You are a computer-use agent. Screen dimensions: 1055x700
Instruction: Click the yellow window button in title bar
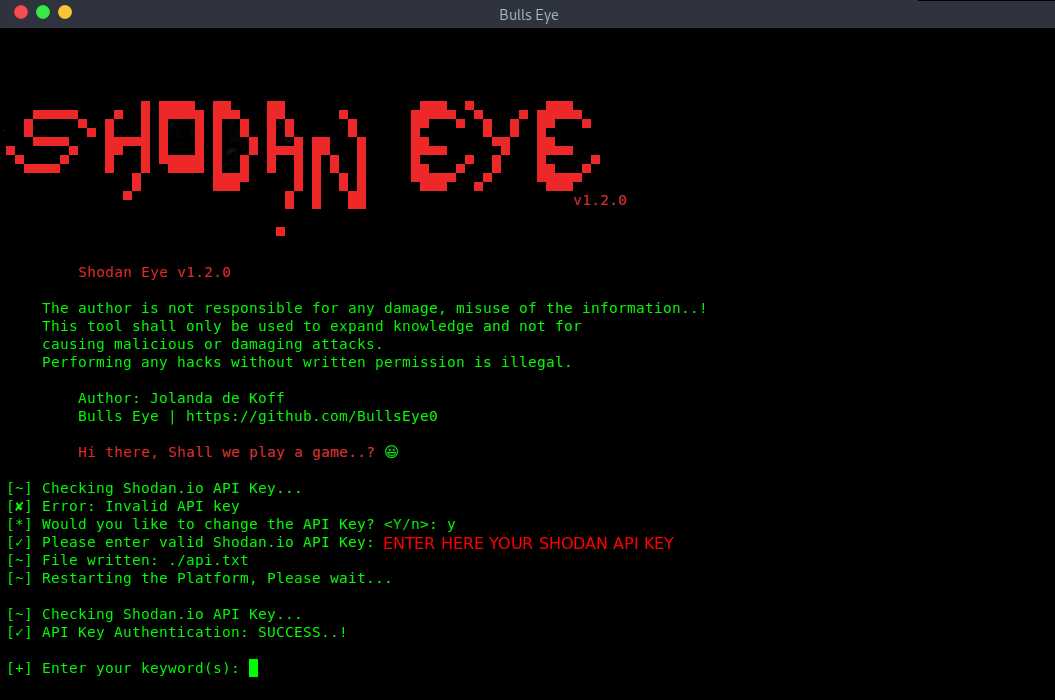pos(65,12)
